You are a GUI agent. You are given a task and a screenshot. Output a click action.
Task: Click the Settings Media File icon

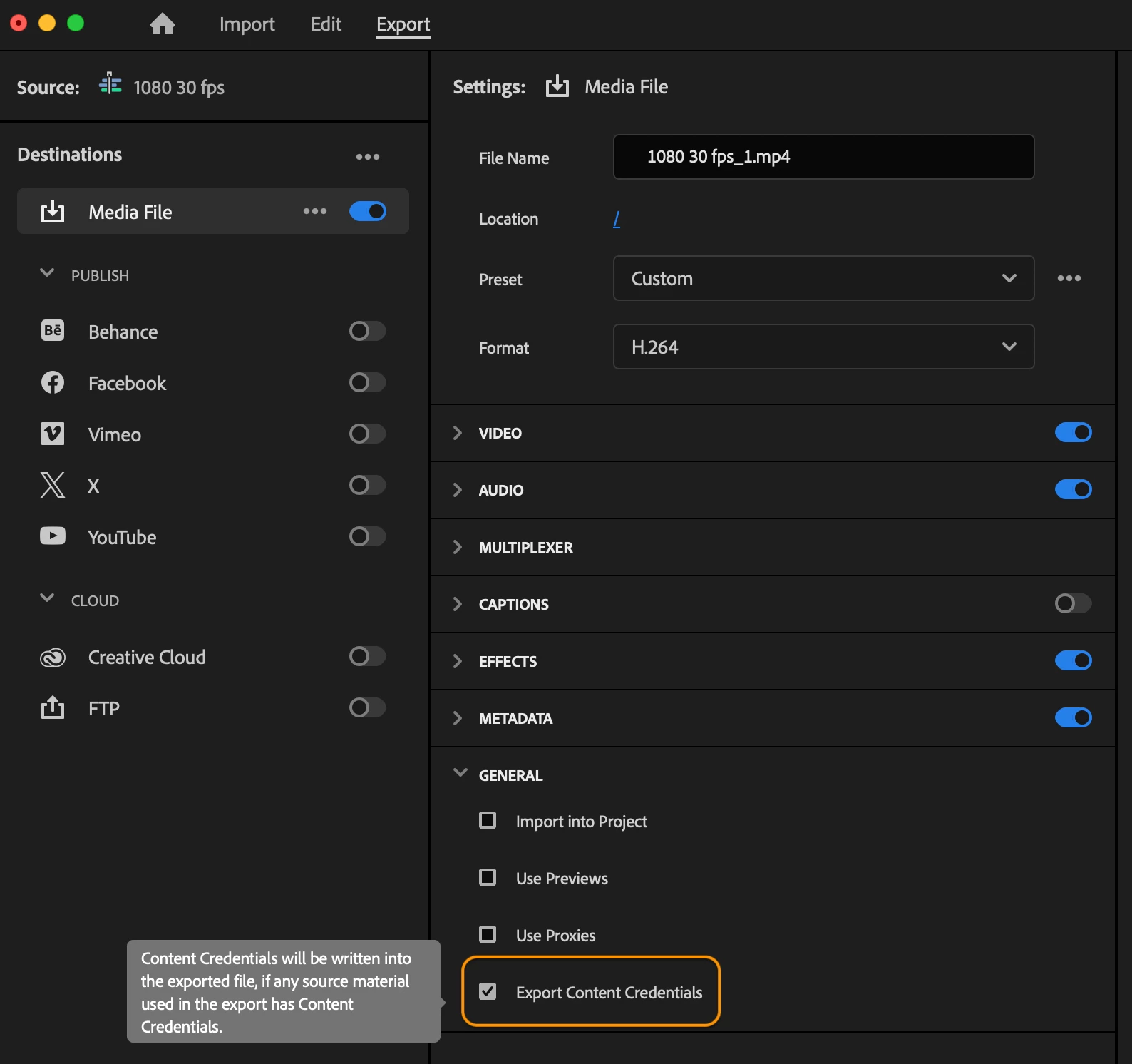pos(557,86)
